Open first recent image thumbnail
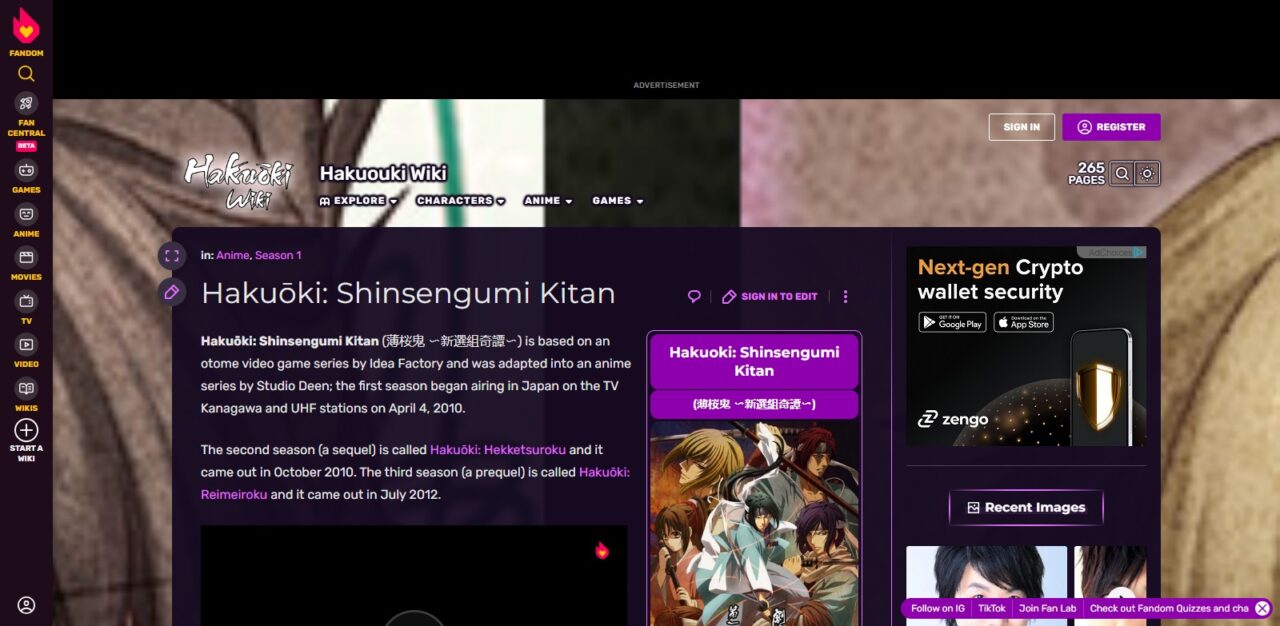The image size is (1280, 626). point(987,586)
